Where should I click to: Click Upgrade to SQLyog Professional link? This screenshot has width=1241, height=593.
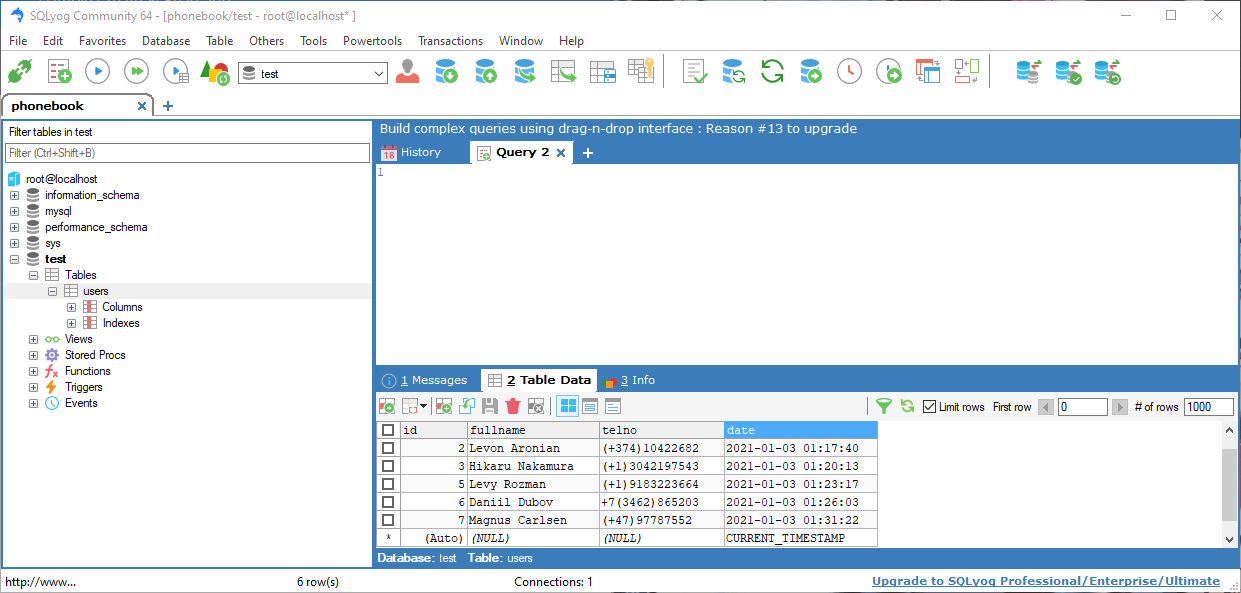click(x=1046, y=581)
